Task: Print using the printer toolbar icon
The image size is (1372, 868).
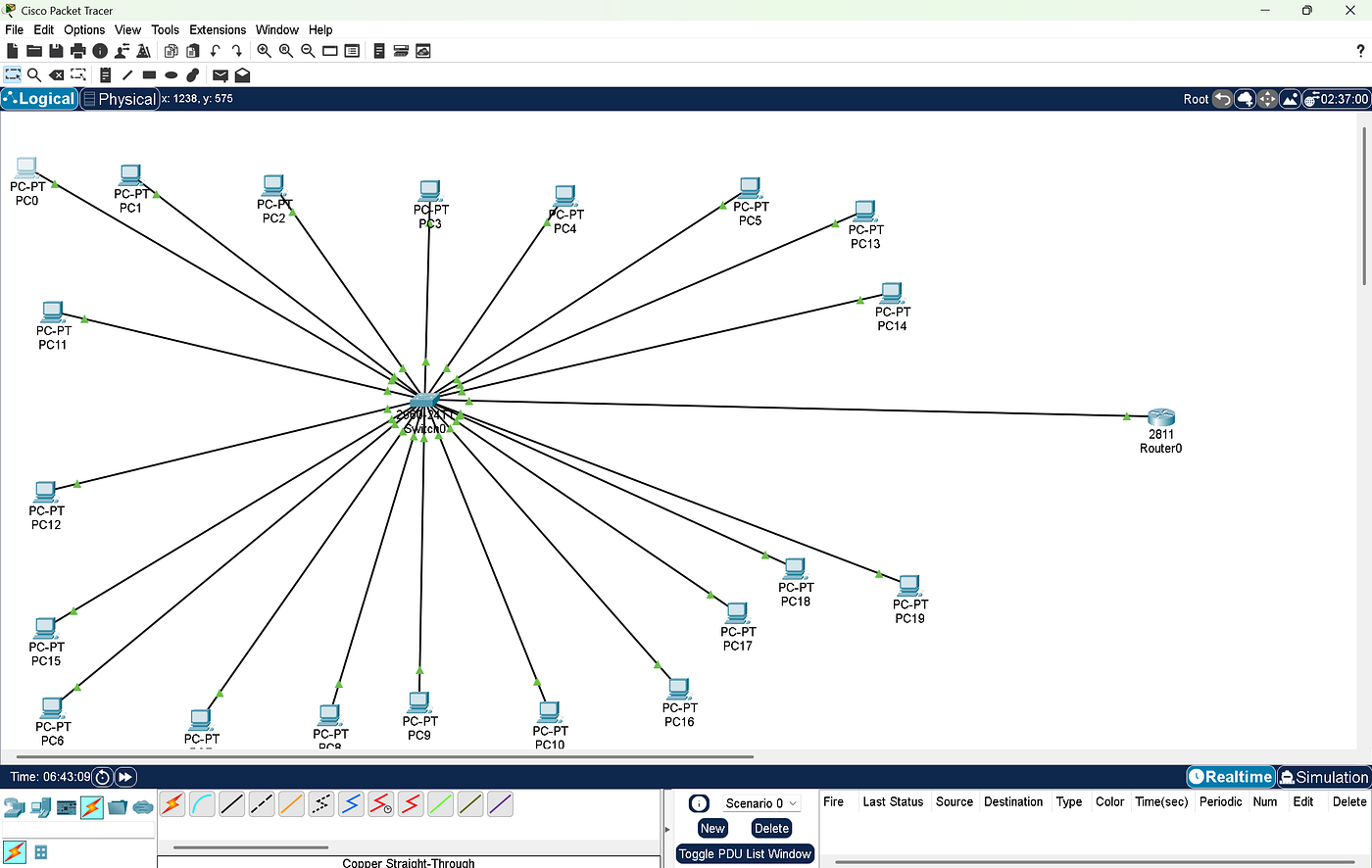Action: point(78,51)
